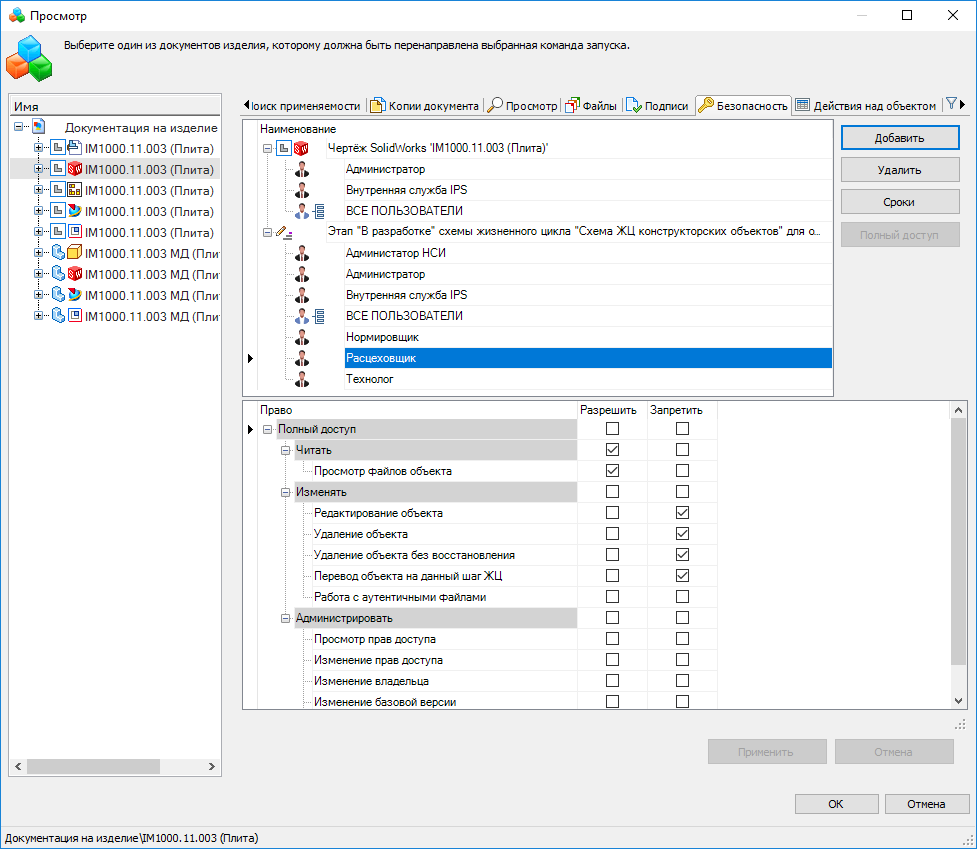Open the Копии документа tab
The width and height of the screenshot is (977, 849).
424,105
